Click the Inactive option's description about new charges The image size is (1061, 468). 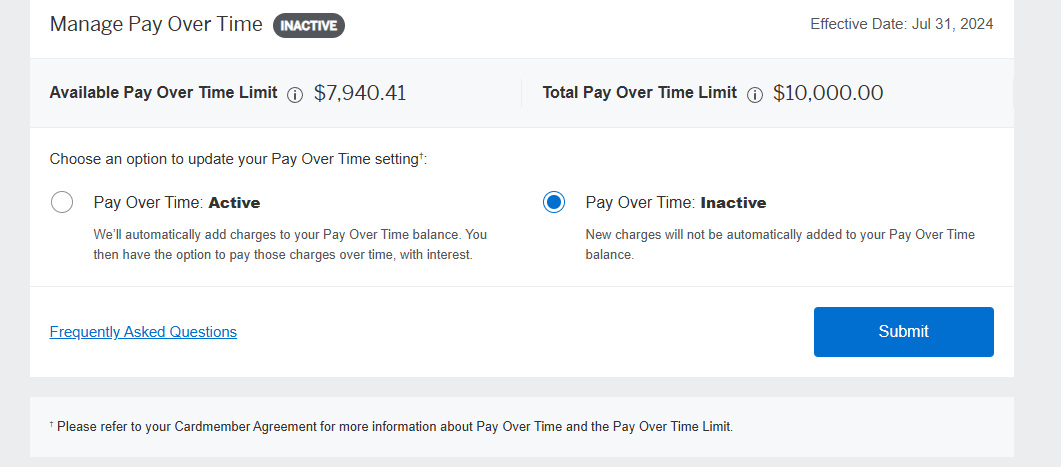(x=779, y=244)
